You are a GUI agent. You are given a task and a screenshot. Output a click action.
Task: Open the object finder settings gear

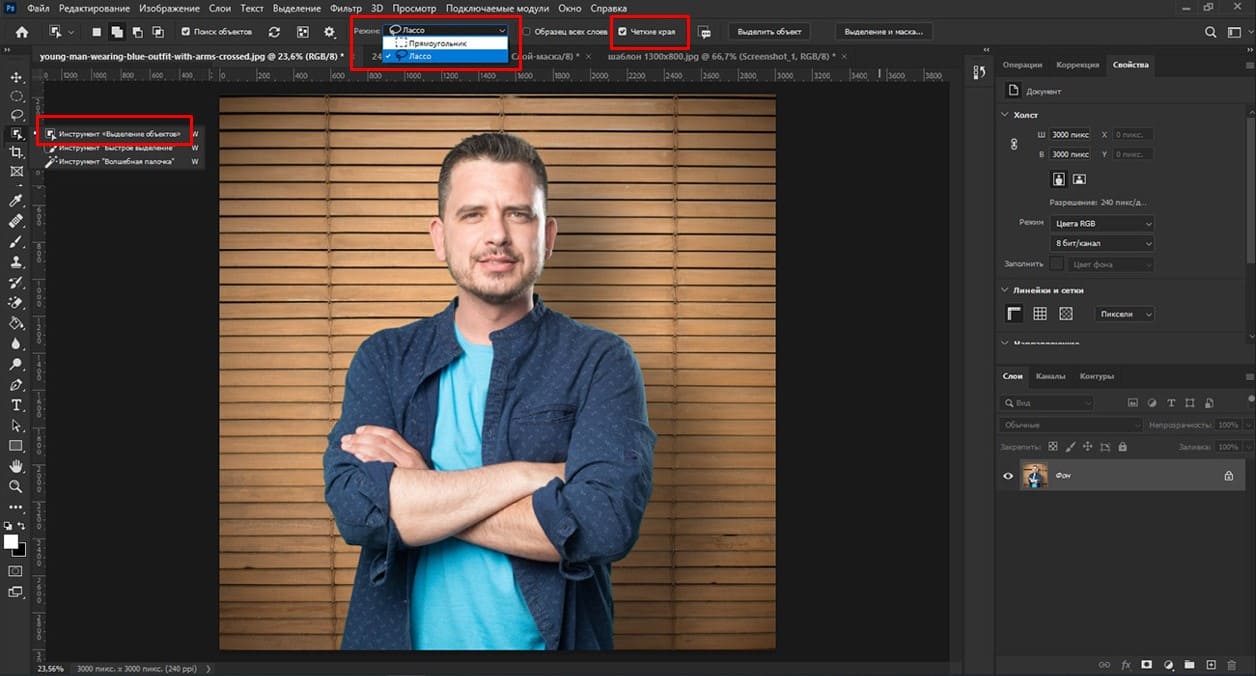point(329,32)
